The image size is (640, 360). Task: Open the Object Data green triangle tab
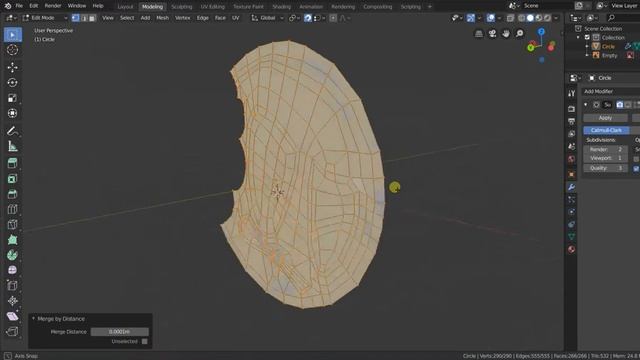(571, 237)
